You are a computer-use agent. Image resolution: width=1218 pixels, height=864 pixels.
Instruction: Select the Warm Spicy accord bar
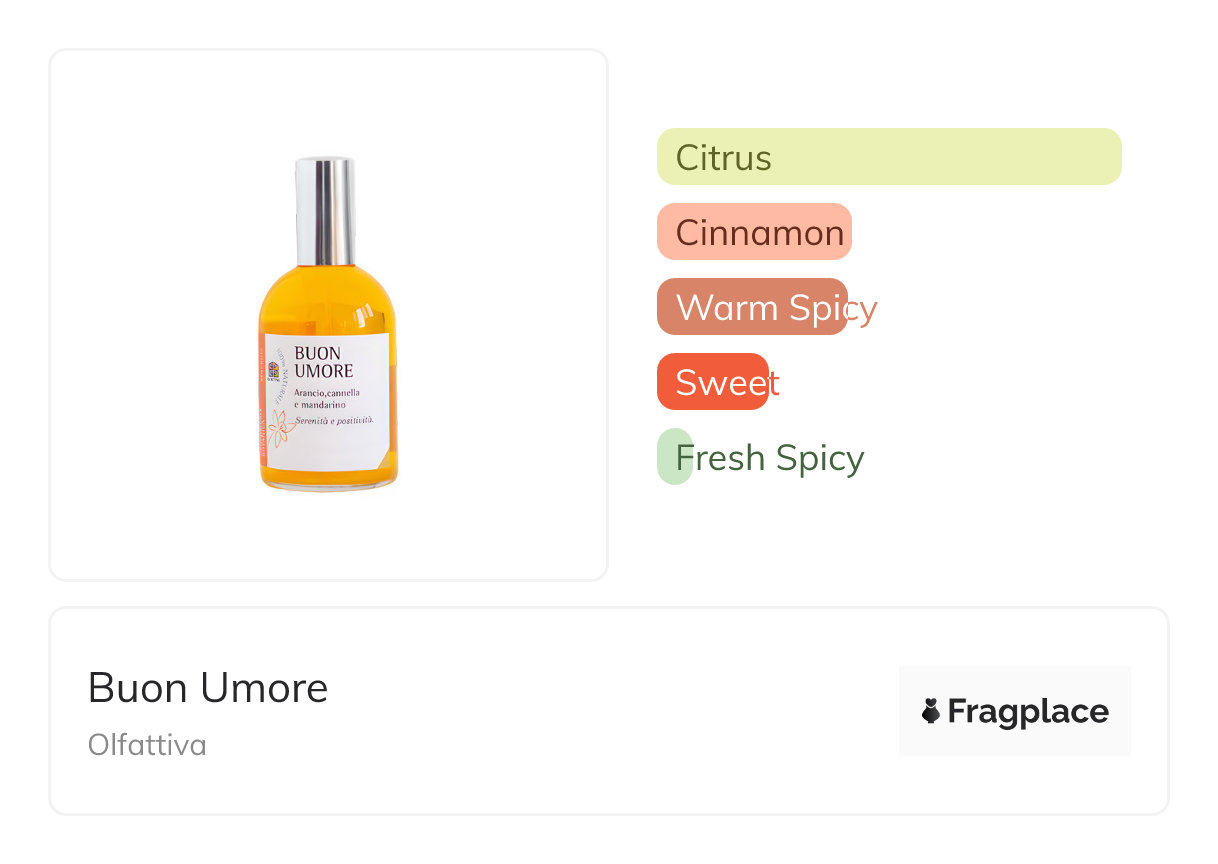coord(752,307)
